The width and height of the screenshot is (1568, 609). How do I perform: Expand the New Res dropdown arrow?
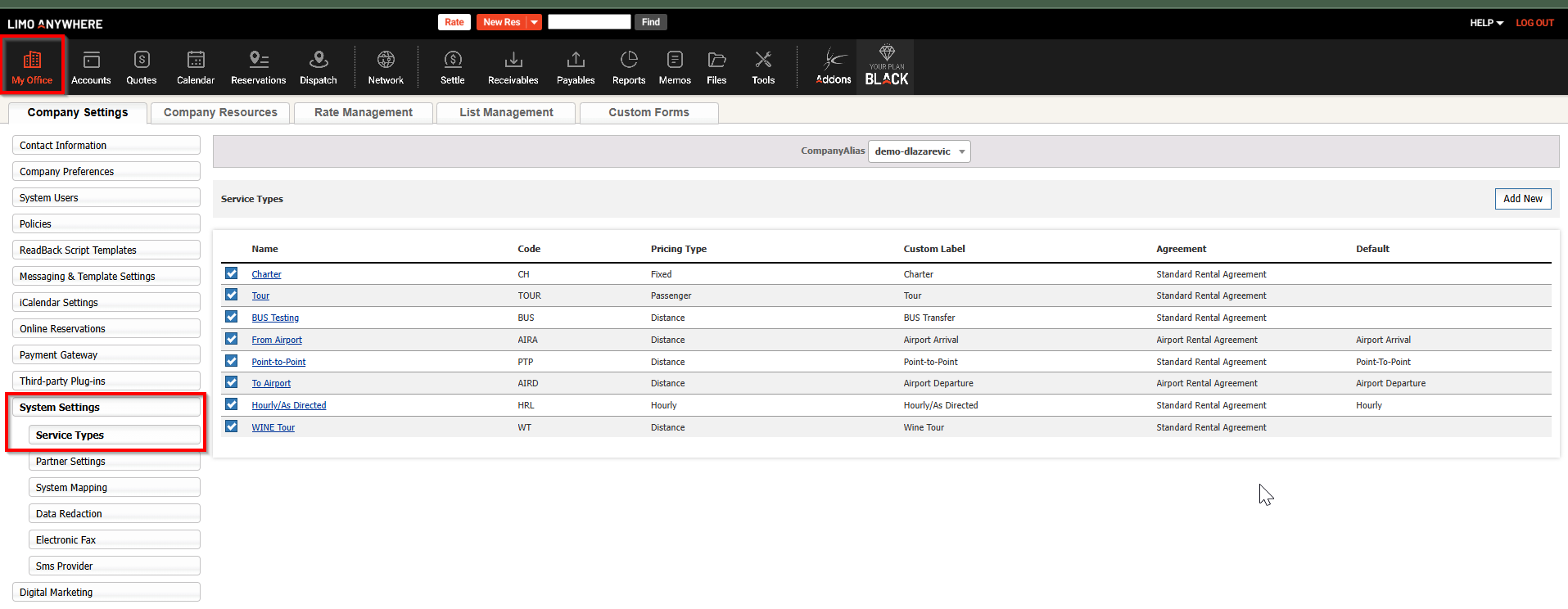point(534,22)
